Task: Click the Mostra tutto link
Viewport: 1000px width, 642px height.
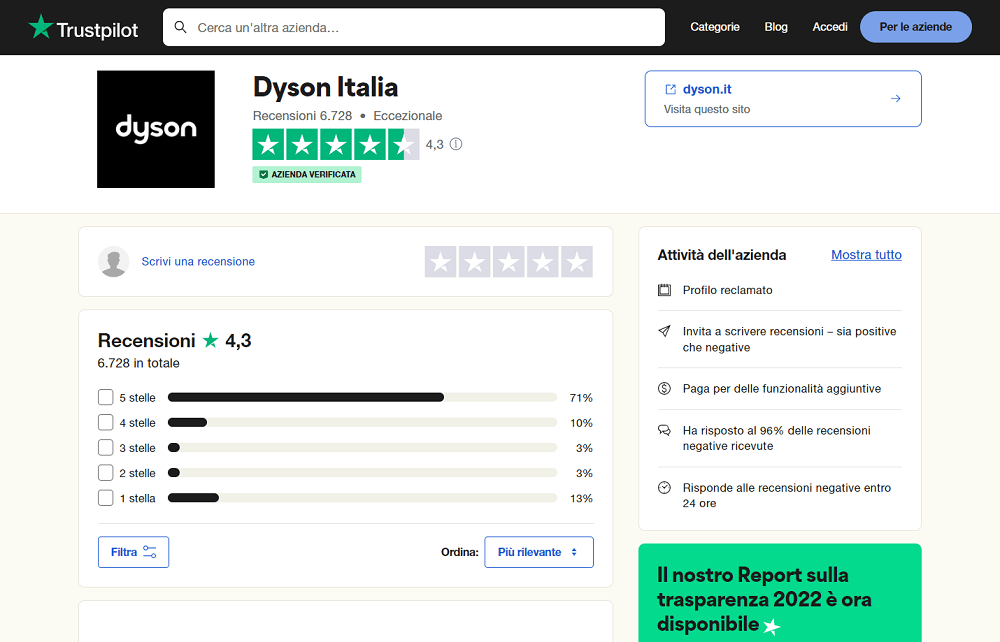Action: click(x=866, y=255)
